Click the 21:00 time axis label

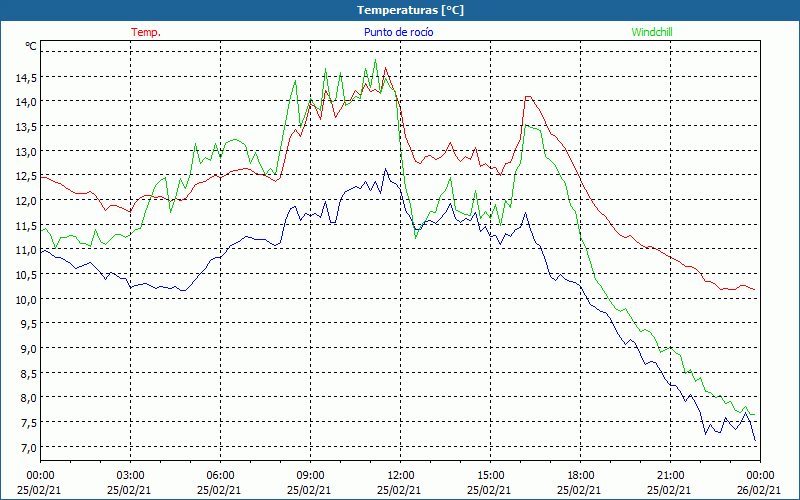point(670,476)
